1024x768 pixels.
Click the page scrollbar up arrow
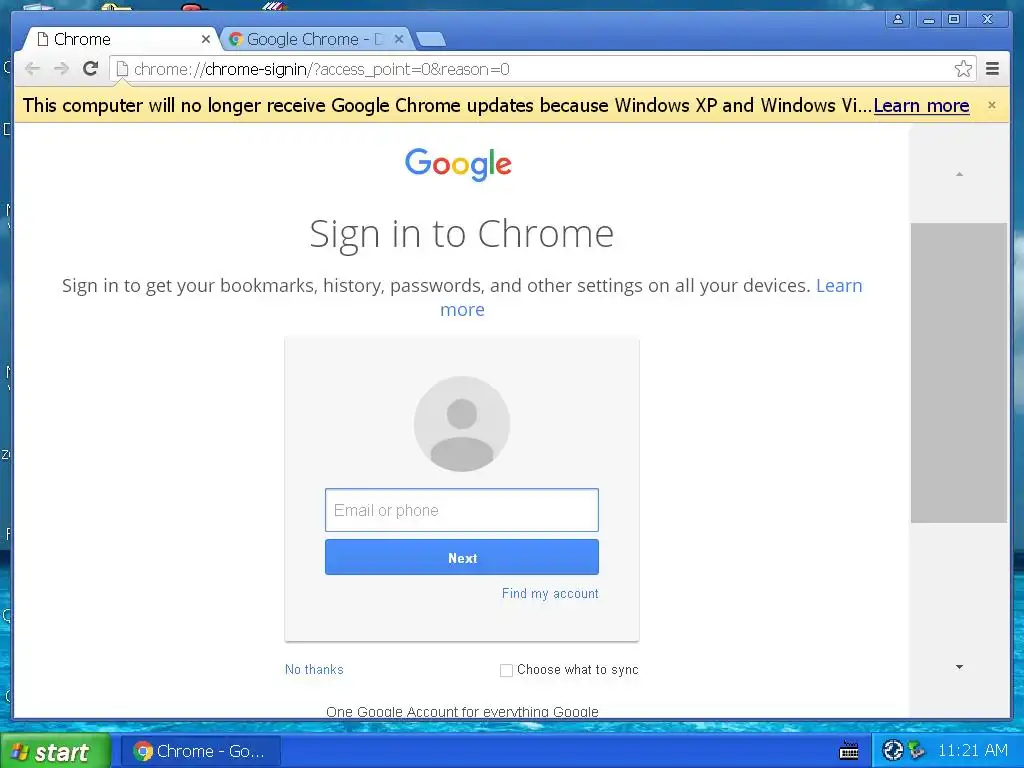tap(959, 174)
